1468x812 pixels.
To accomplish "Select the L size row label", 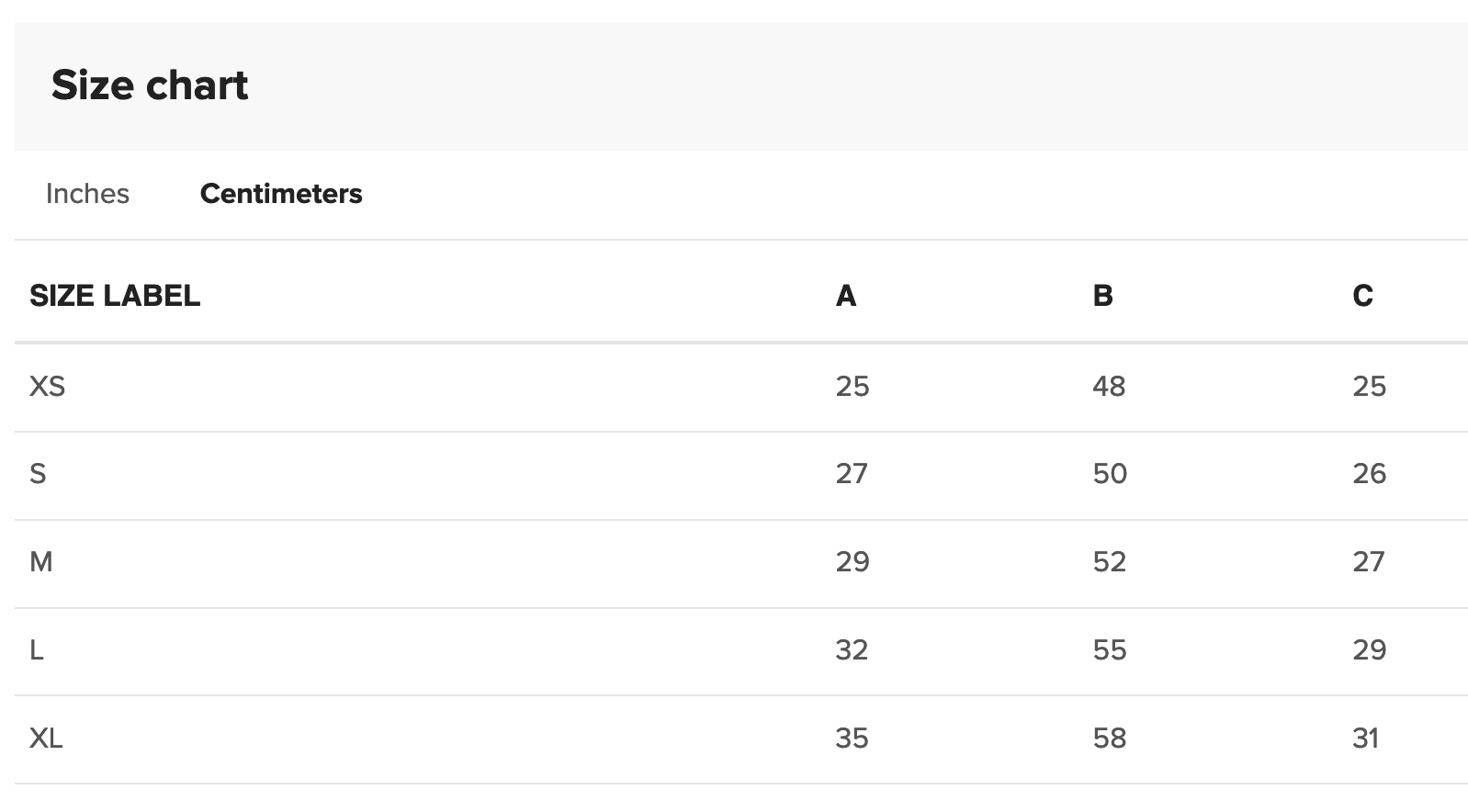I will pyautogui.click(x=37, y=650).
